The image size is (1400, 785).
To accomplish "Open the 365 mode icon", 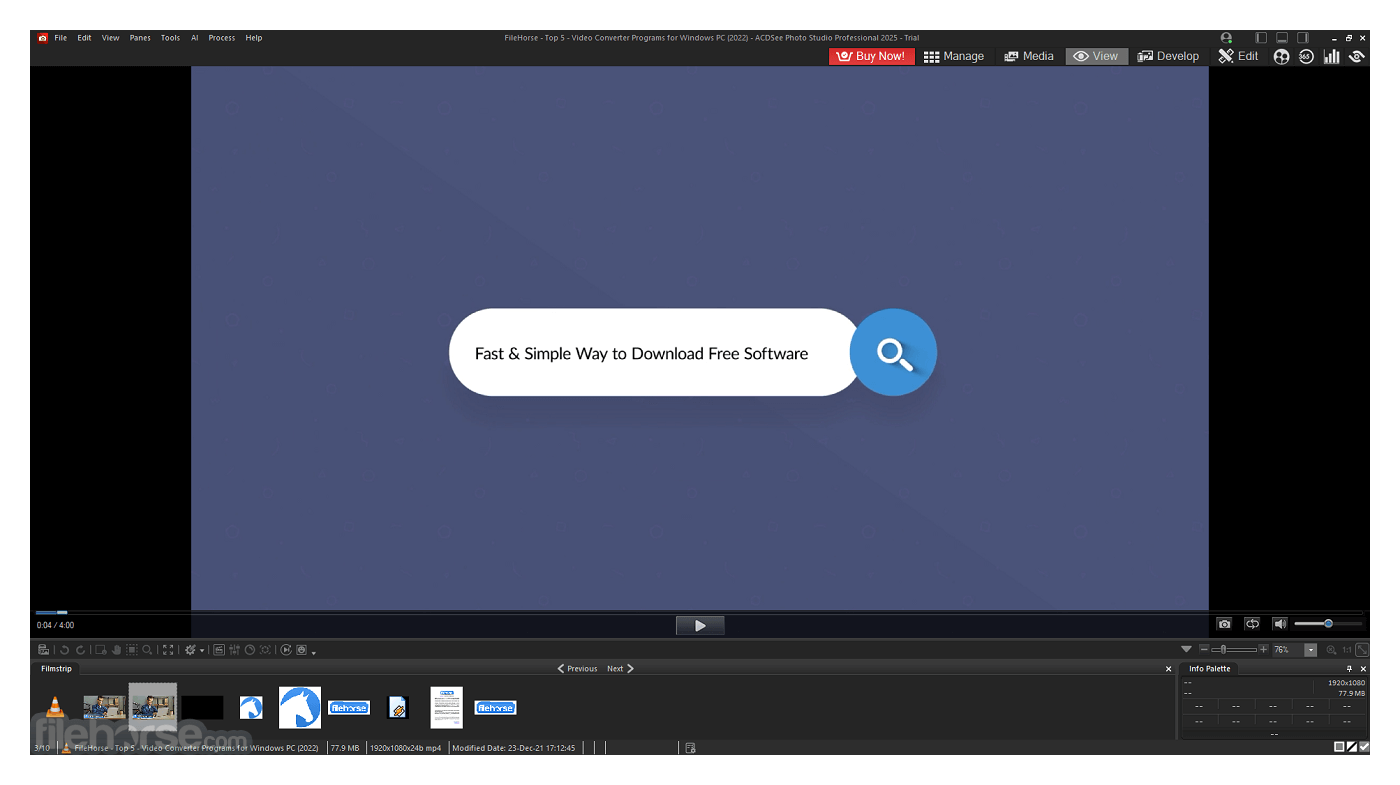I will pyautogui.click(x=1306, y=56).
